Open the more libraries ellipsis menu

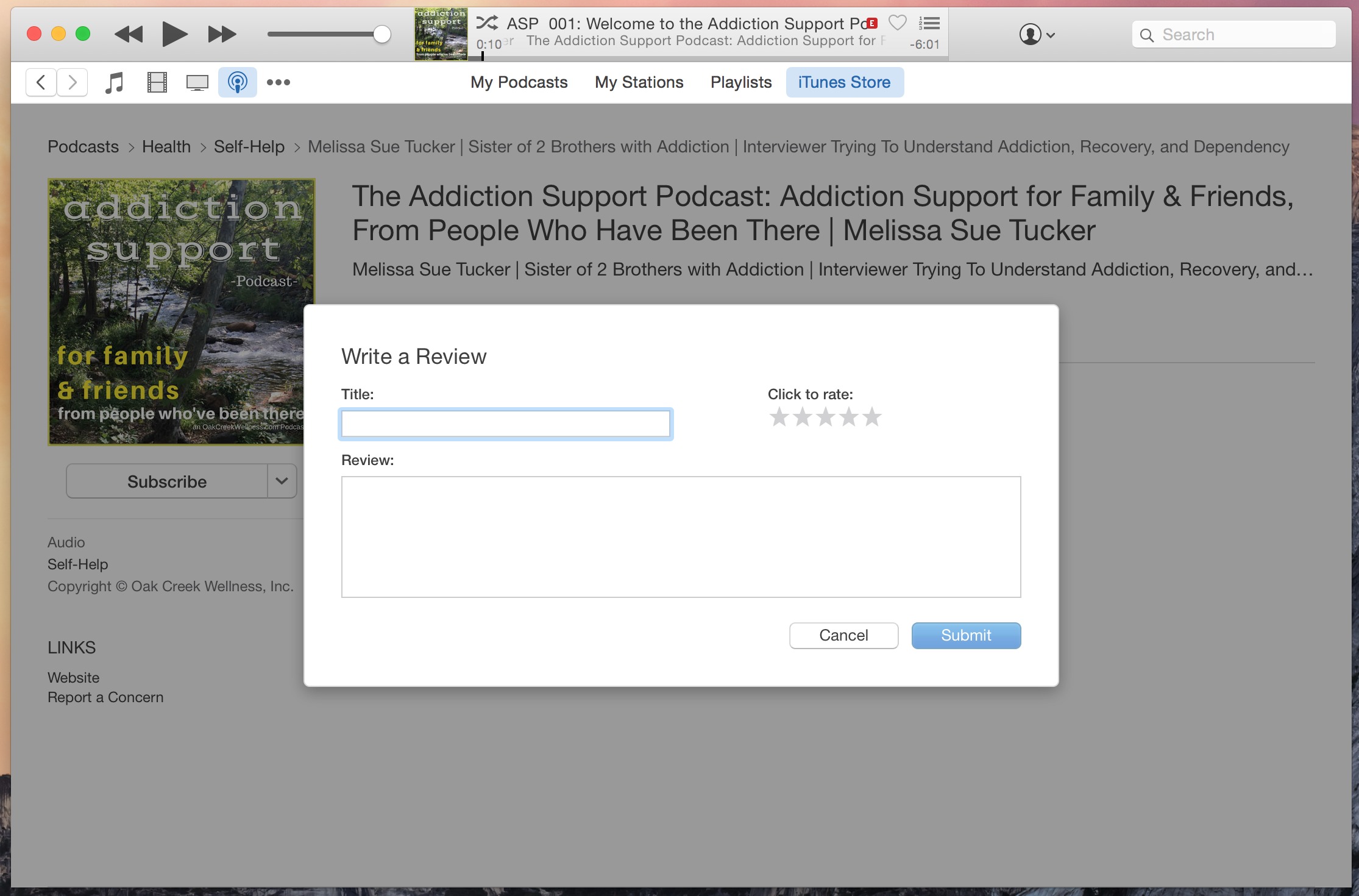(279, 82)
